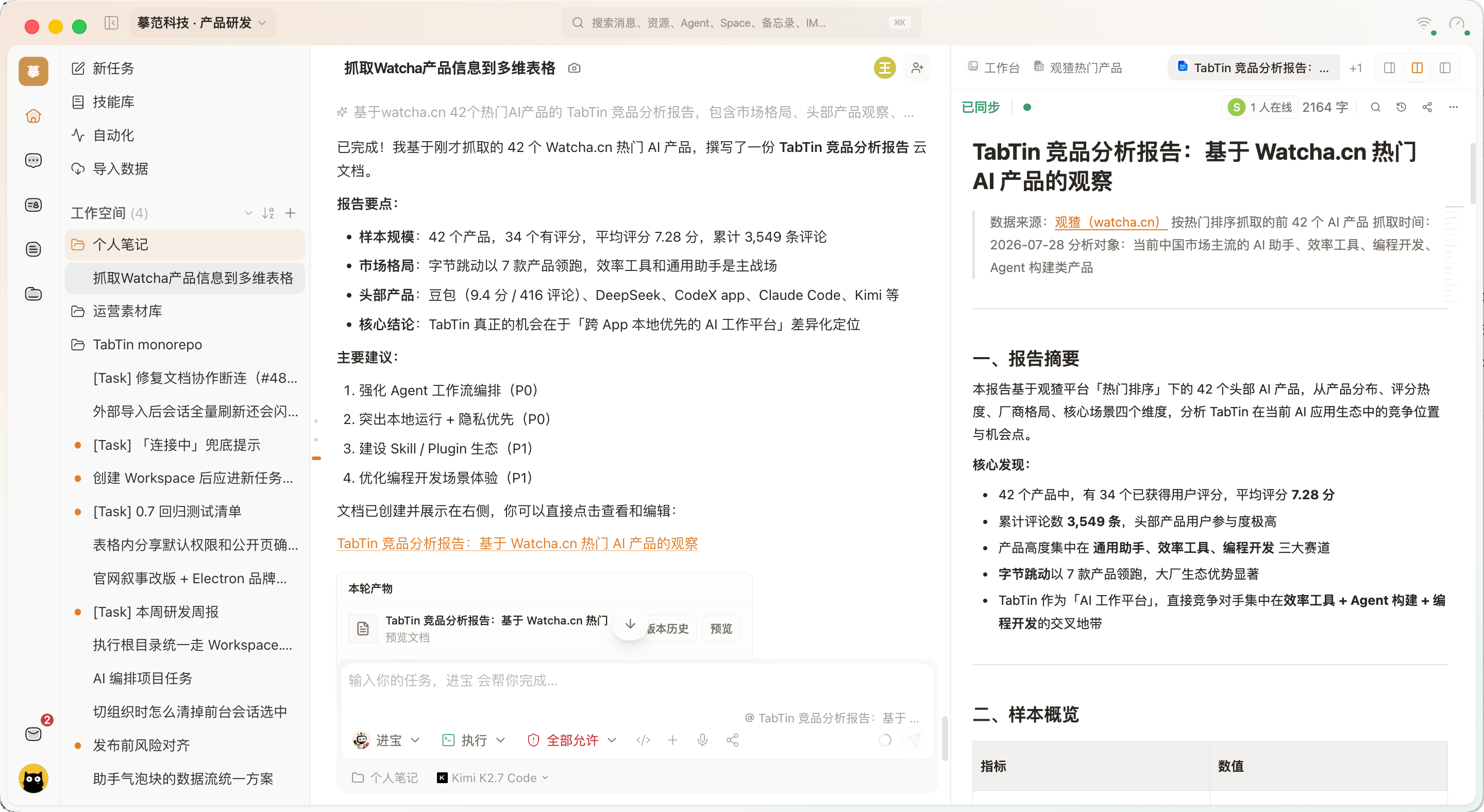Click the document share icon in right panel

click(x=1427, y=107)
